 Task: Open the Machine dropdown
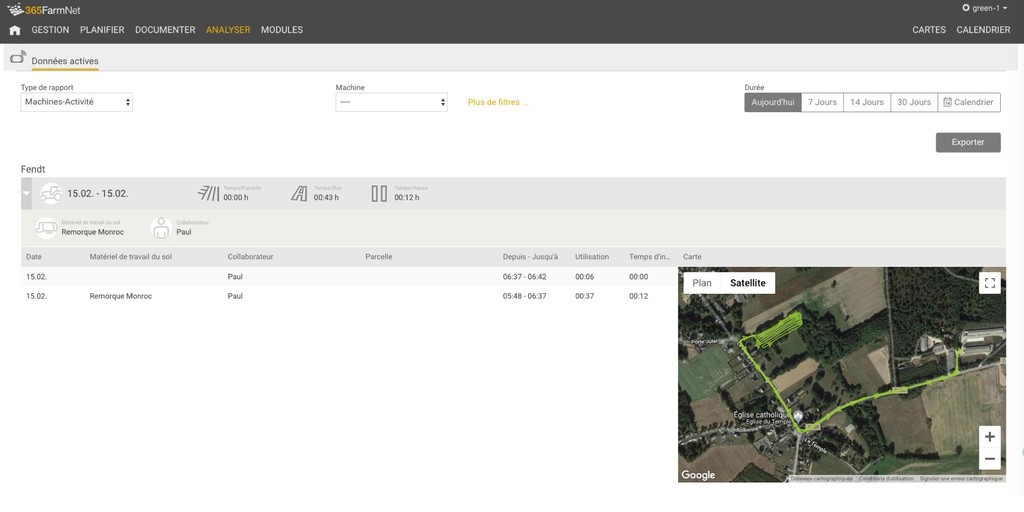[x=391, y=102]
